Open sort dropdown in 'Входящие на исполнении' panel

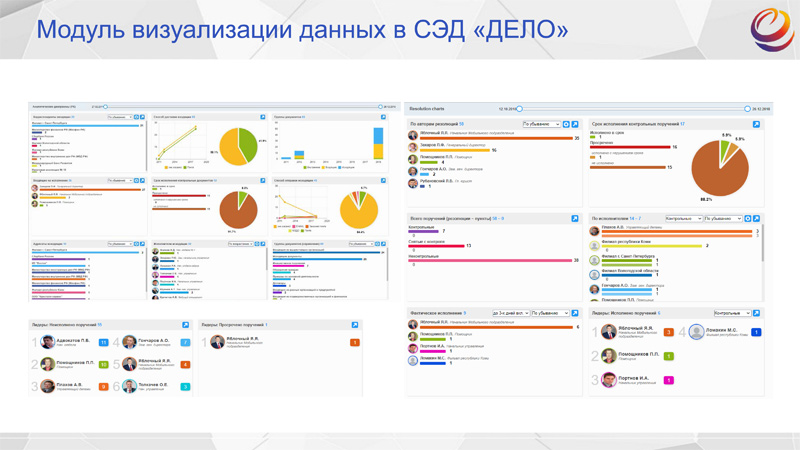(x=120, y=180)
